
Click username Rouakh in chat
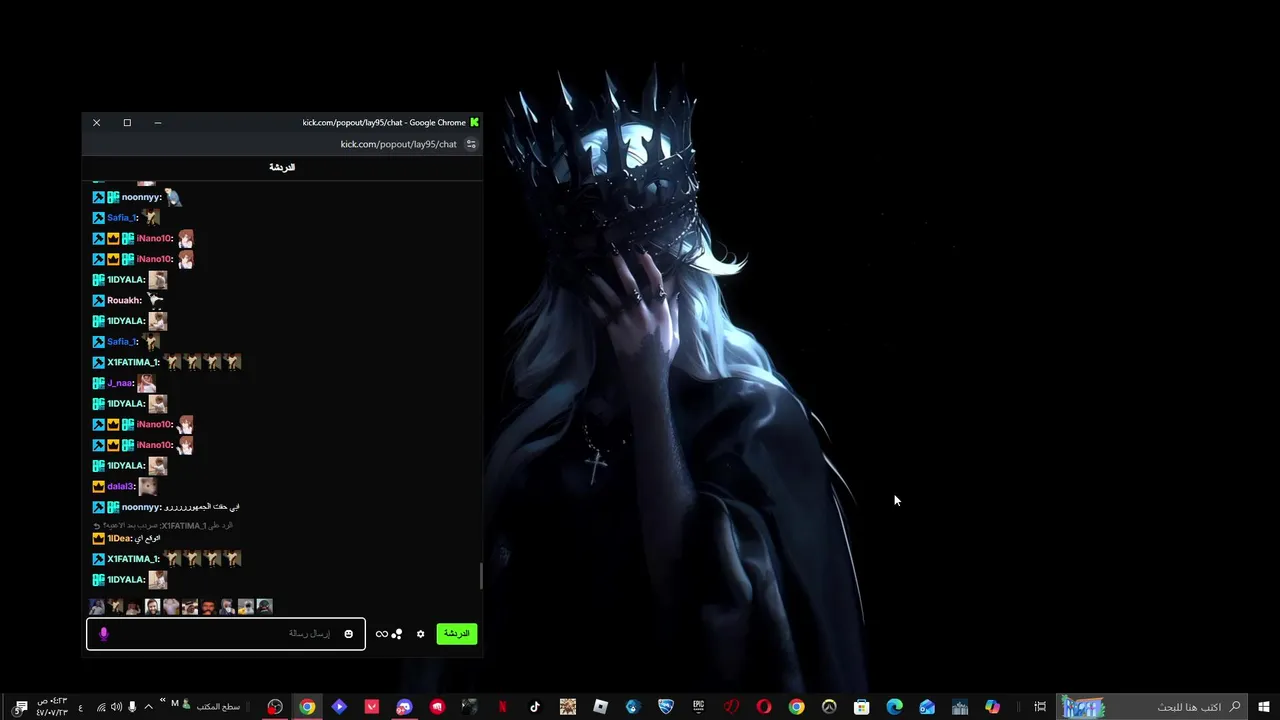tap(124, 300)
